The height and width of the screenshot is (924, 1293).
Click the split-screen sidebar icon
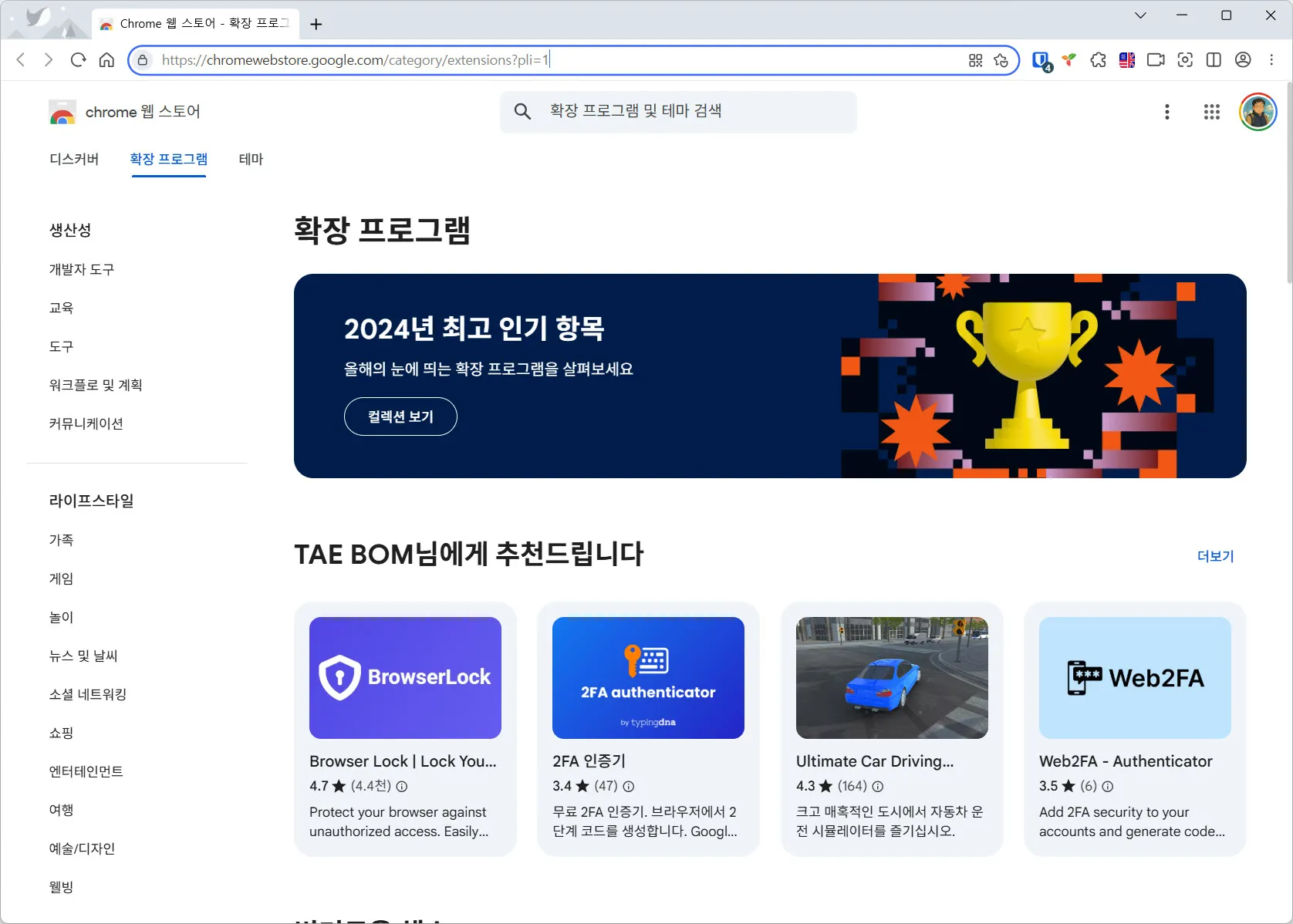(x=1214, y=59)
